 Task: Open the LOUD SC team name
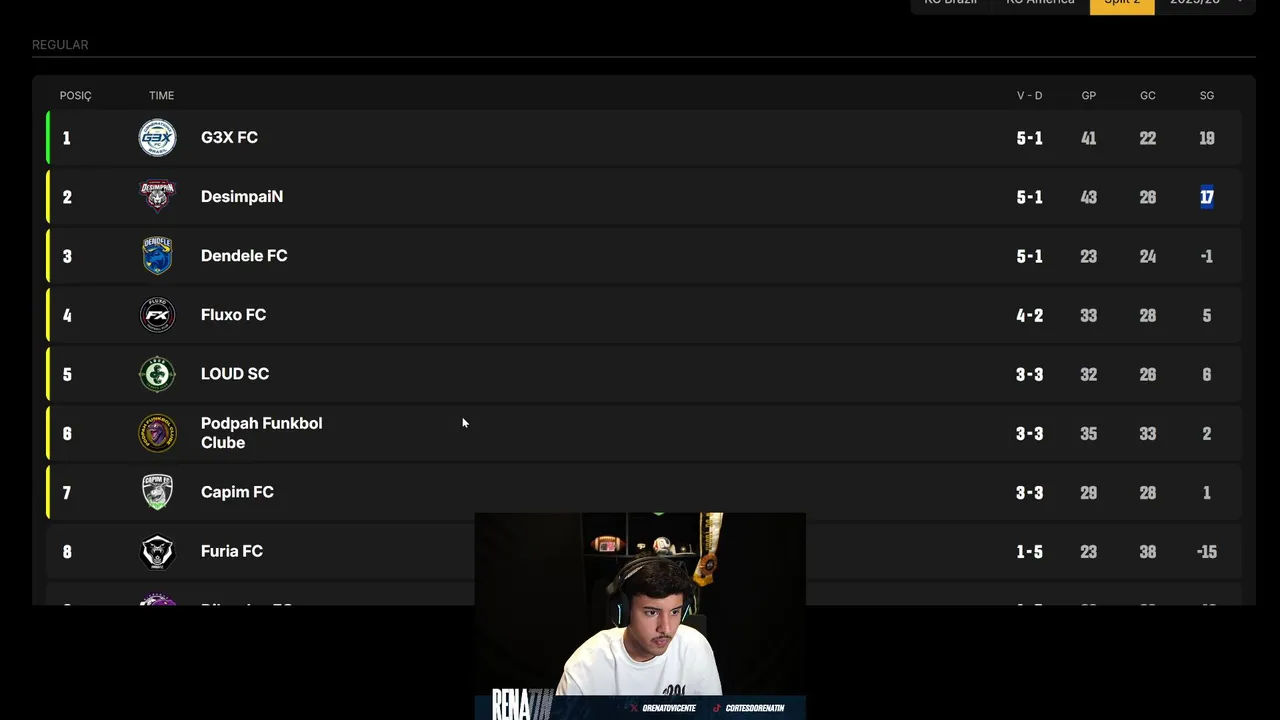pyautogui.click(x=235, y=374)
